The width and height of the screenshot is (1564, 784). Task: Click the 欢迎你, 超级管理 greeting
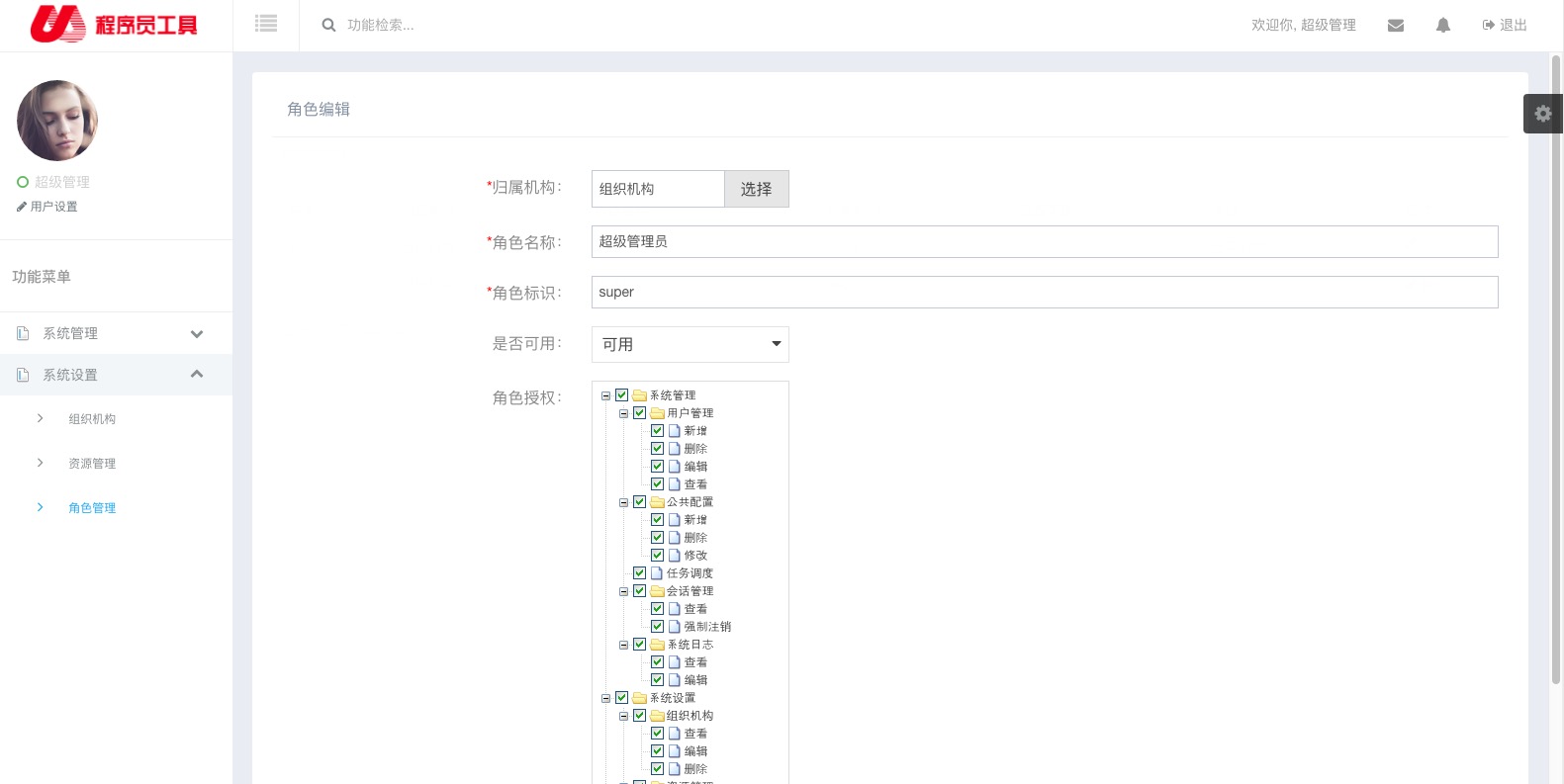(x=1304, y=25)
